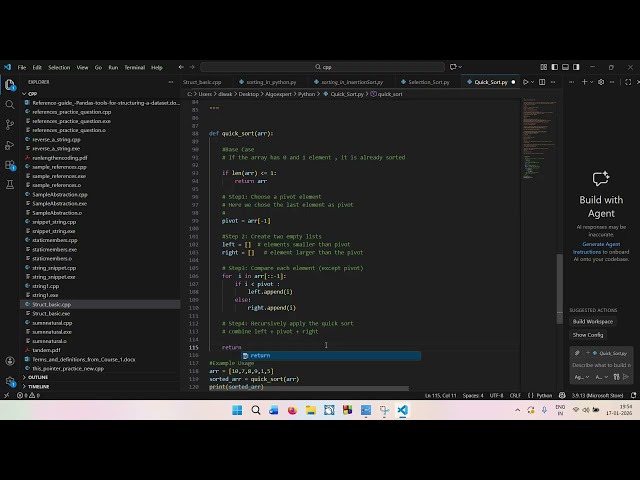Configure chat tools icon
Image resolution: width=640 pixels, height=480 pixels.
click(x=616, y=377)
